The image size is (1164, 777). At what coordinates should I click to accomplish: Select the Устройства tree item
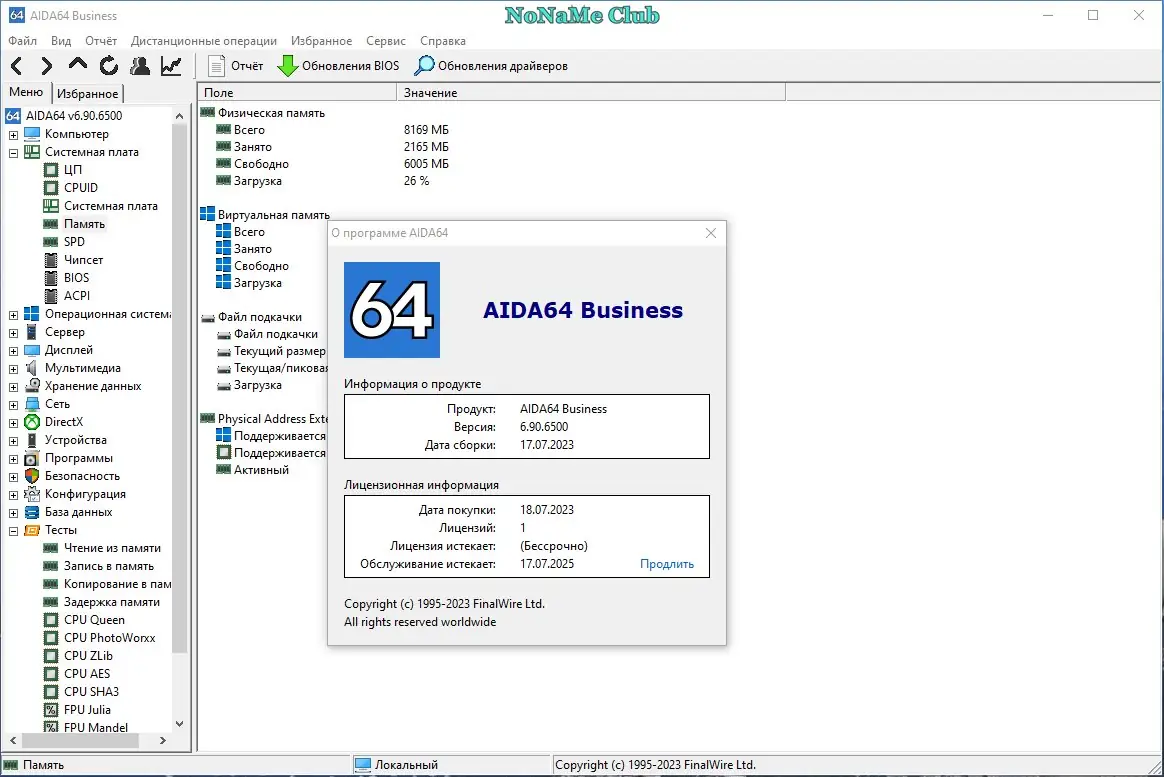(x=76, y=440)
